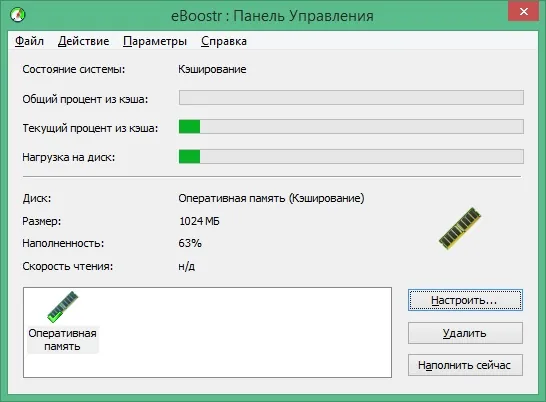Open the Параметры menu
Viewport: 546px width, 402px height.
point(155,41)
